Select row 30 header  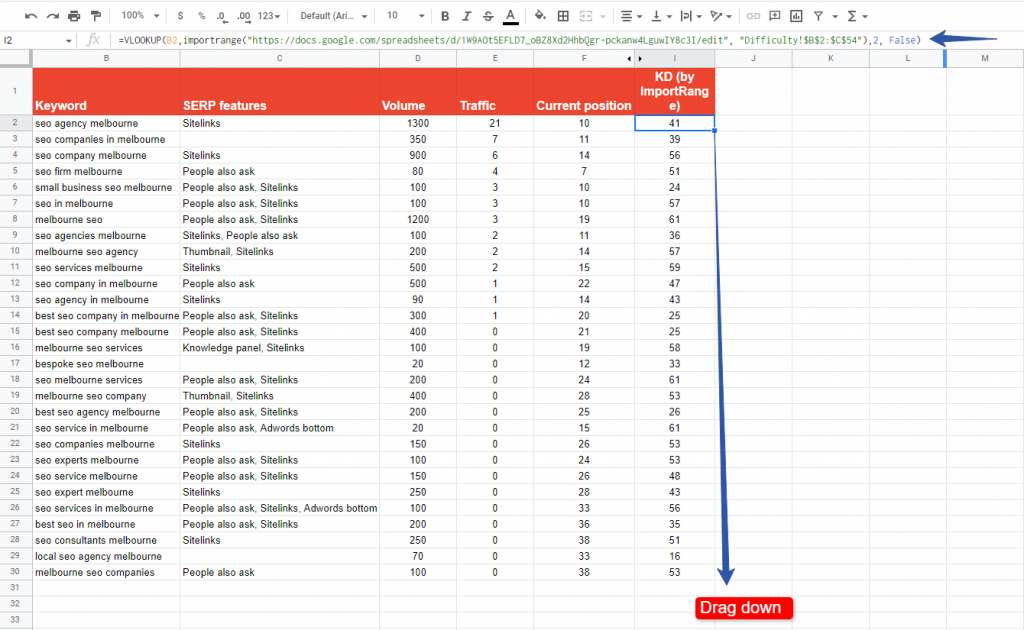click(x=15, y=572)
